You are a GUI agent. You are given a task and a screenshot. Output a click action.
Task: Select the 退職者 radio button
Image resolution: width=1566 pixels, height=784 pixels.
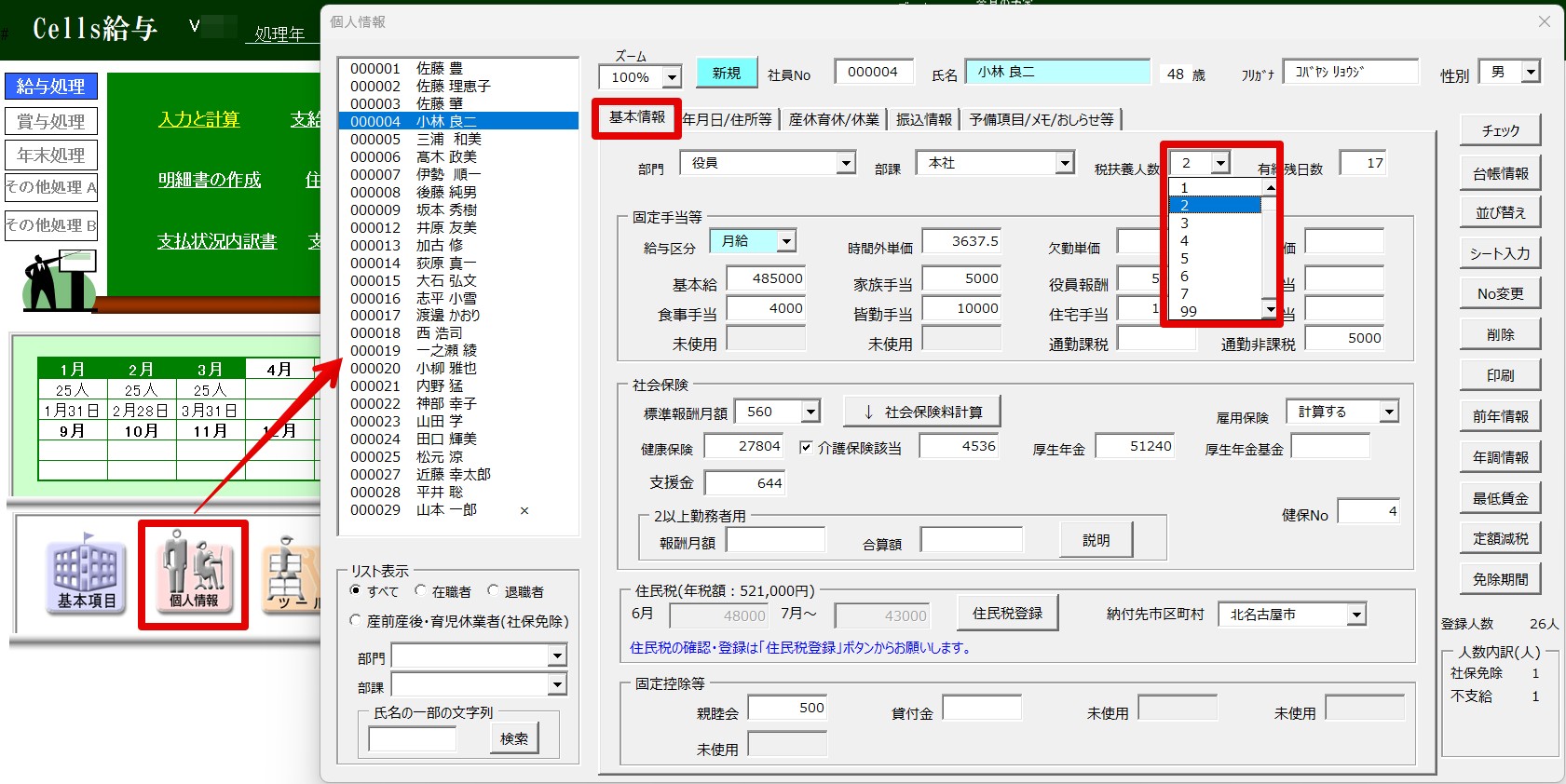click(x=493, y=590)
